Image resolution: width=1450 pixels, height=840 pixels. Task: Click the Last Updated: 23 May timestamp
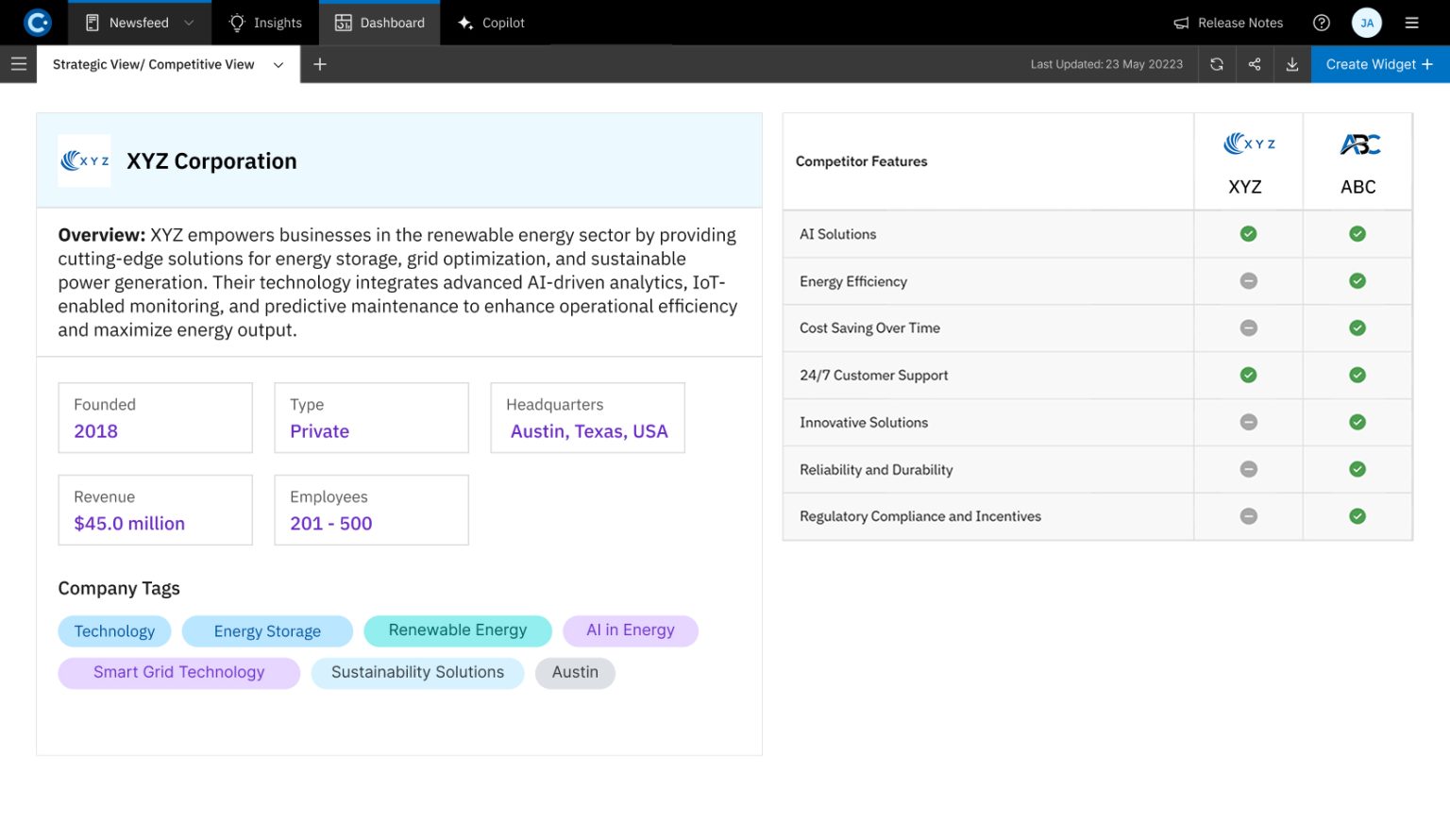[x=1106, y=64]
